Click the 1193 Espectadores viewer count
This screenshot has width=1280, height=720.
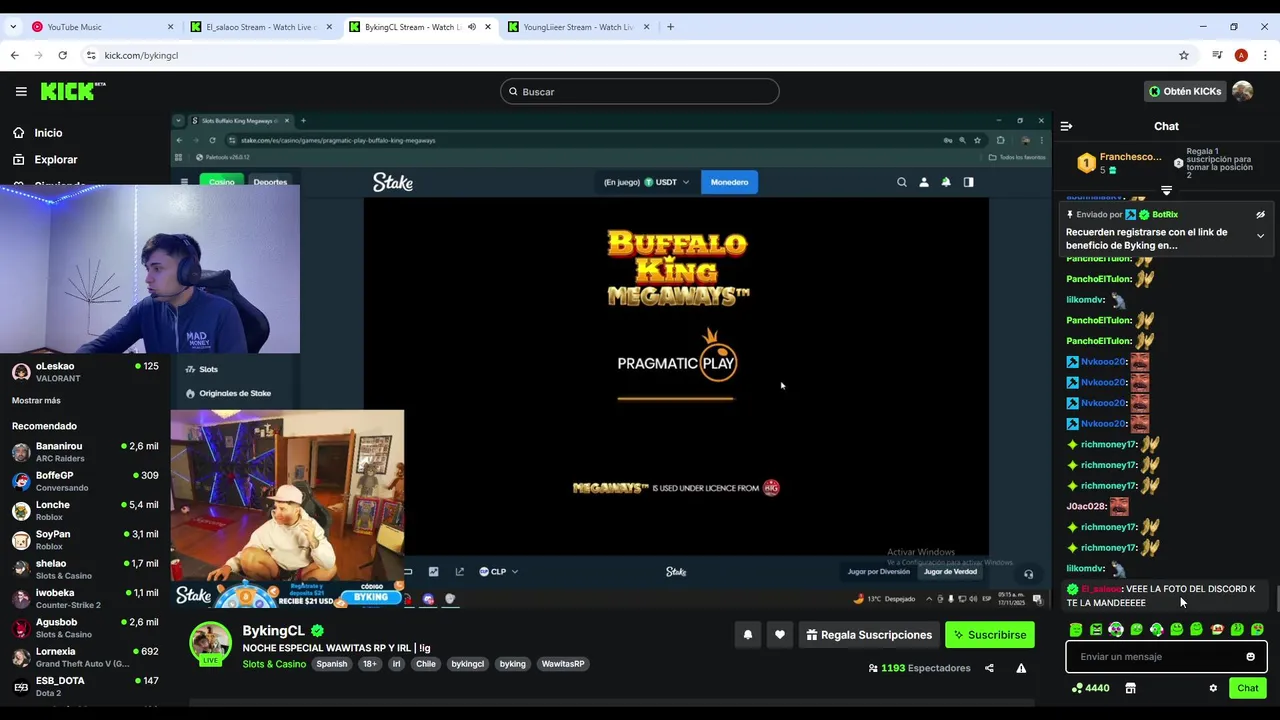pos(919,668)
